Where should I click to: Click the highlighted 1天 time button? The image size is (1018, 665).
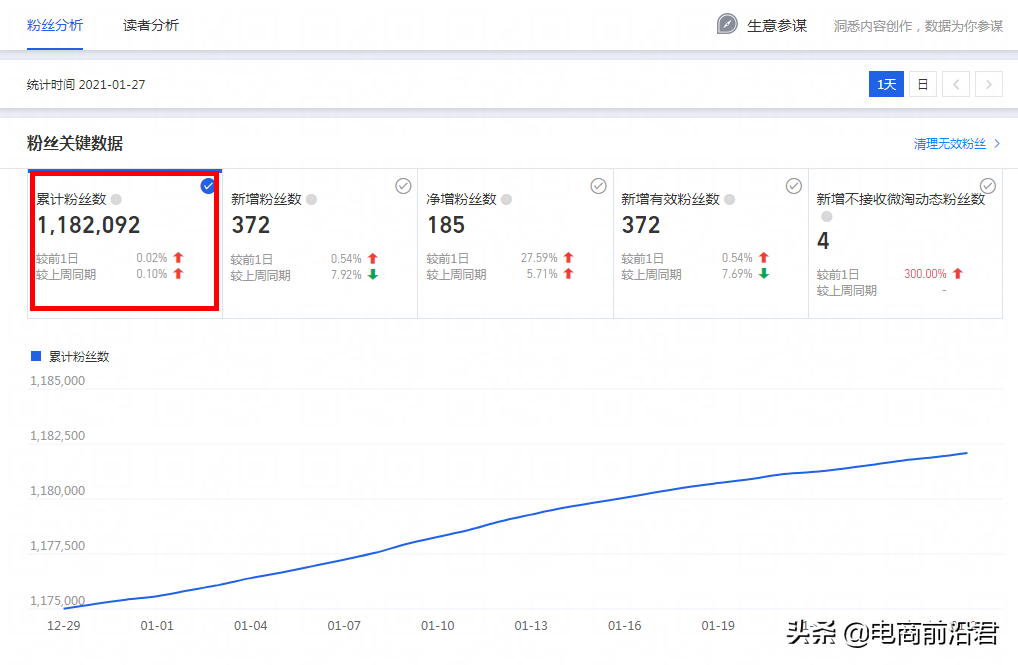(x=886, y=84)
